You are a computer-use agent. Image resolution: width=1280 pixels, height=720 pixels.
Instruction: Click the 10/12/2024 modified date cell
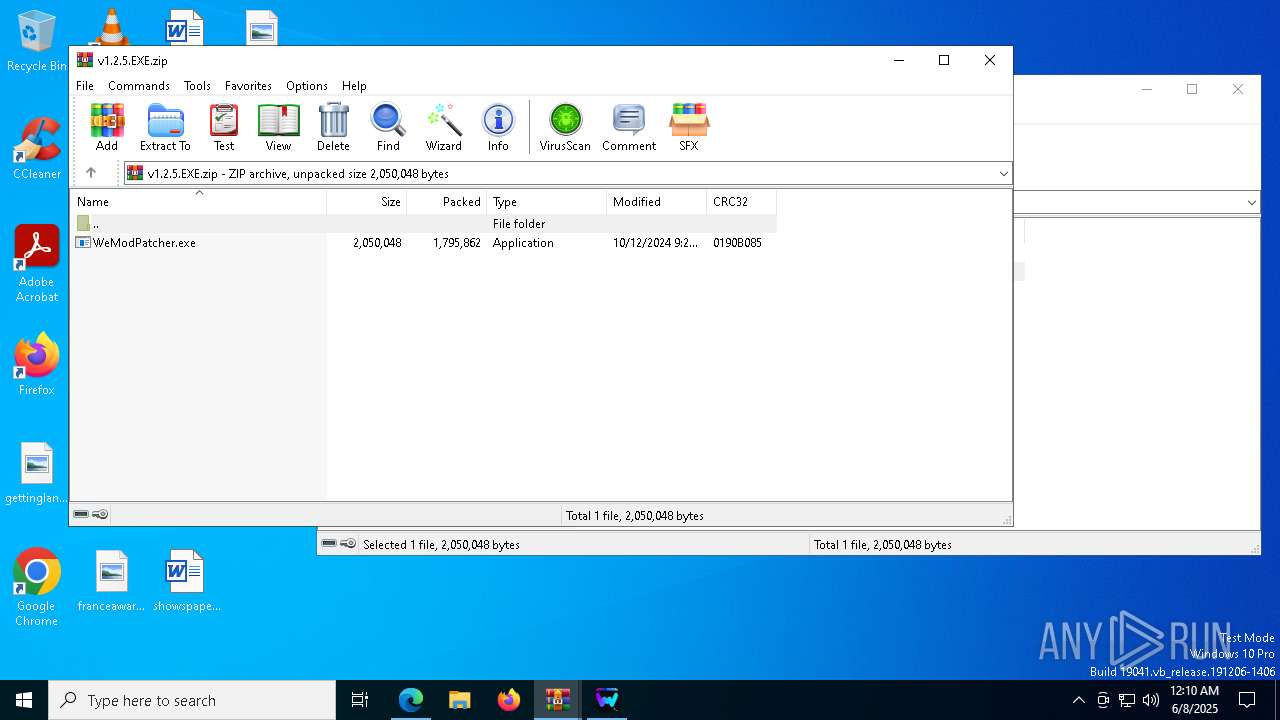(x=656, y=243)
